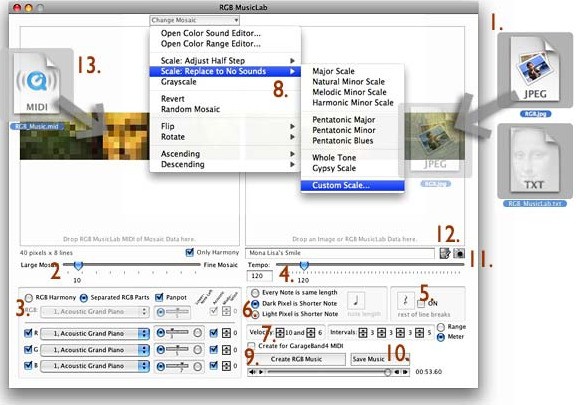Click the edit-note icon beside the title field

coord(445,253)
